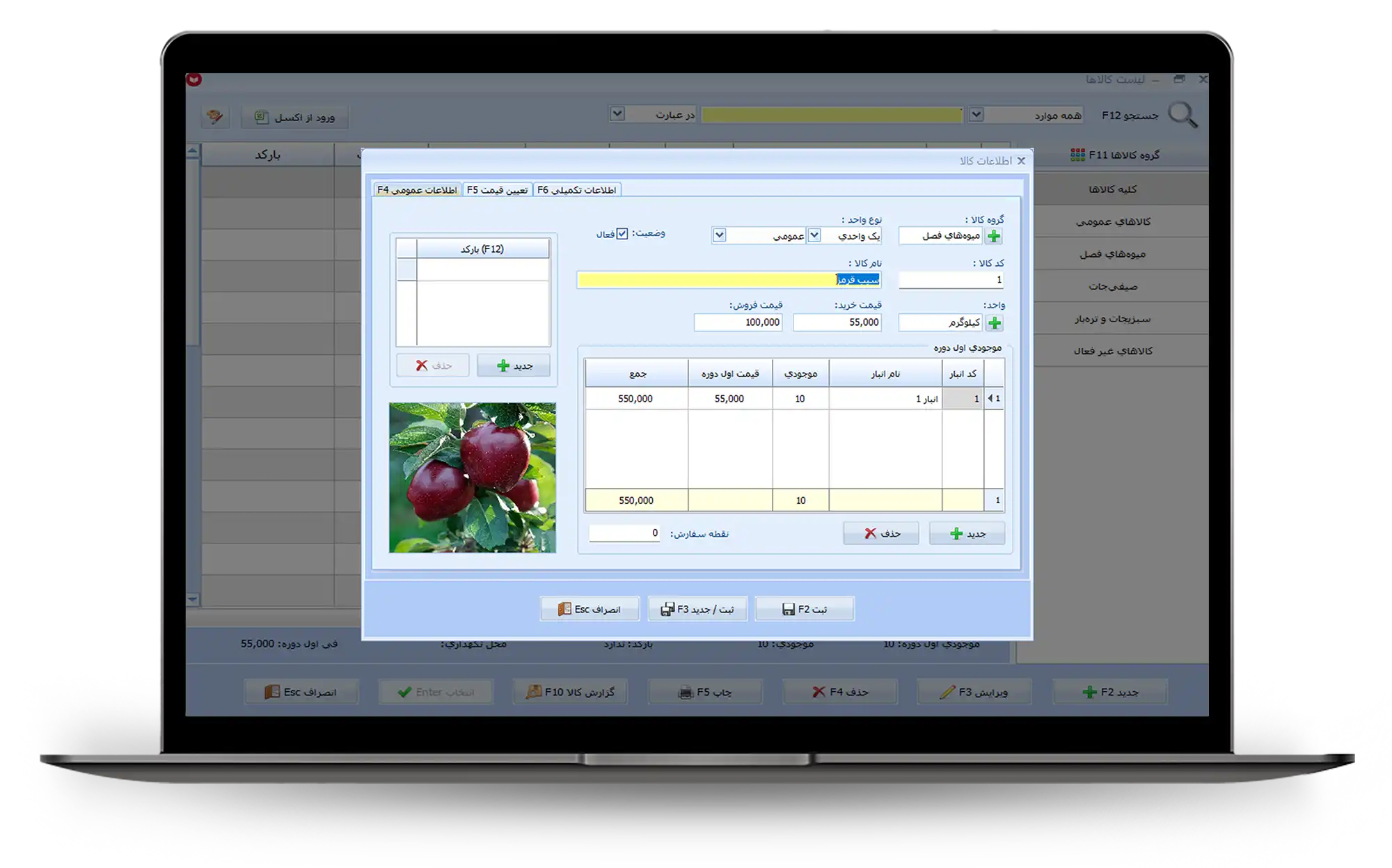Click the paint brush icon in main toolbar

click(215, 116)
